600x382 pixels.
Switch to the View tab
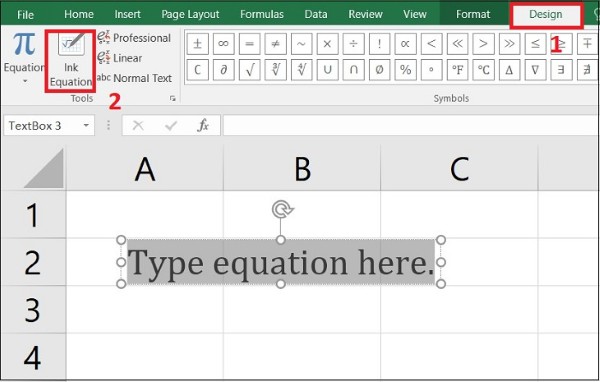[x=414, y=15]
